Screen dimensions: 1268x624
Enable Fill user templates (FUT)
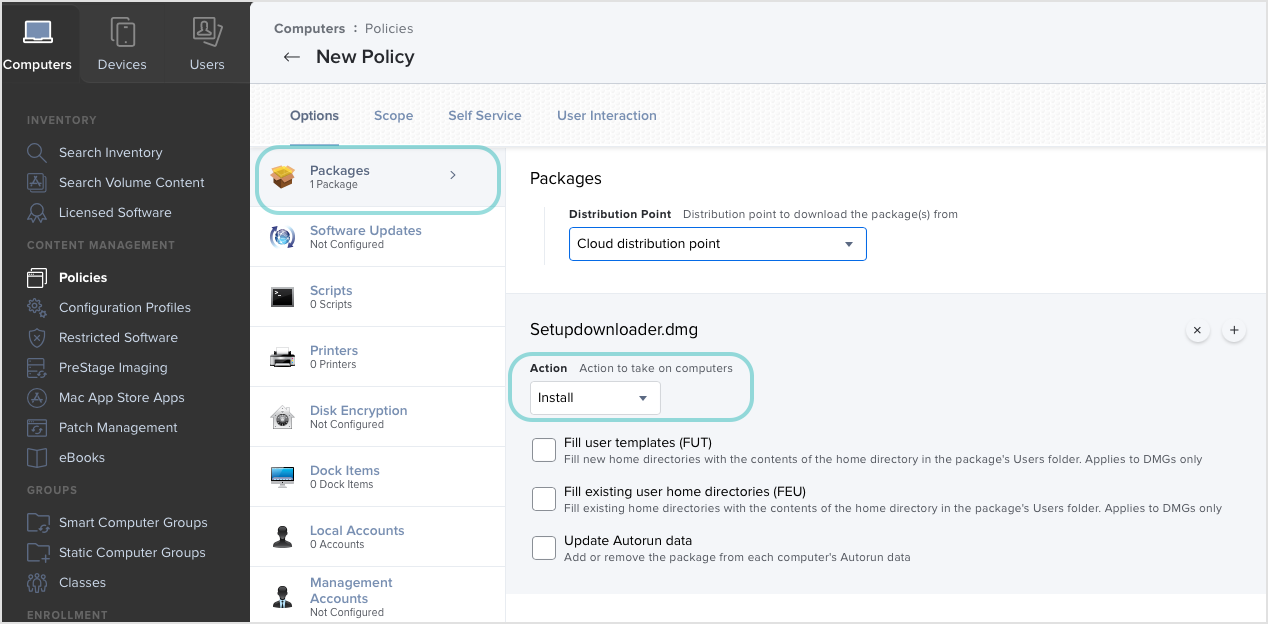tap(543, 449)
